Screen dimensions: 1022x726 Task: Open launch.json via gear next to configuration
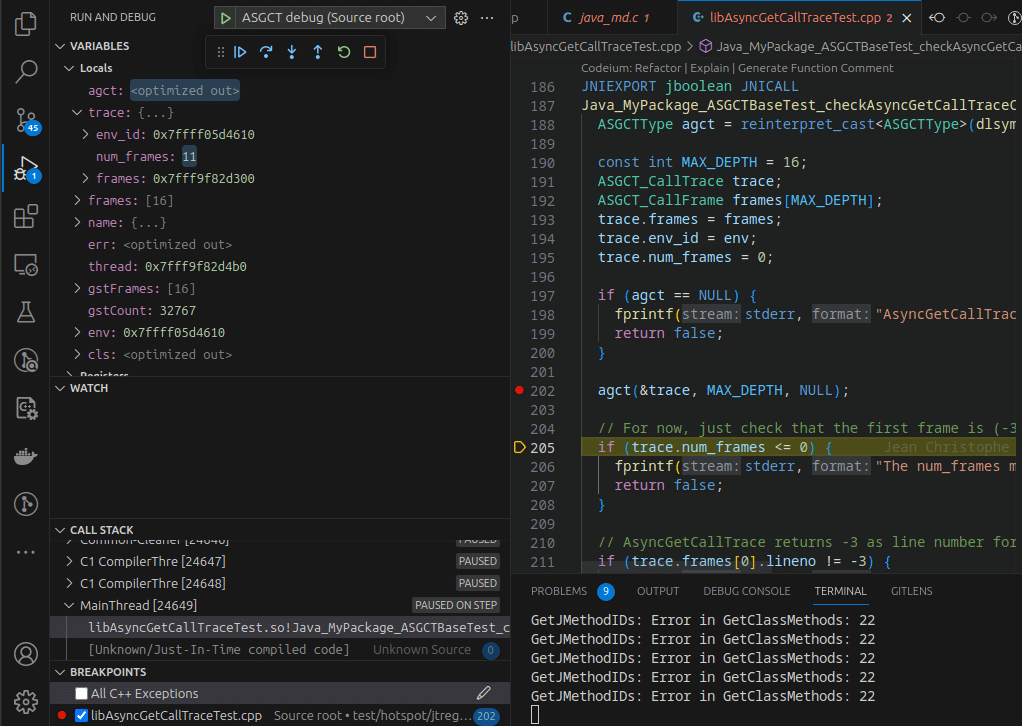coord(461,18)
